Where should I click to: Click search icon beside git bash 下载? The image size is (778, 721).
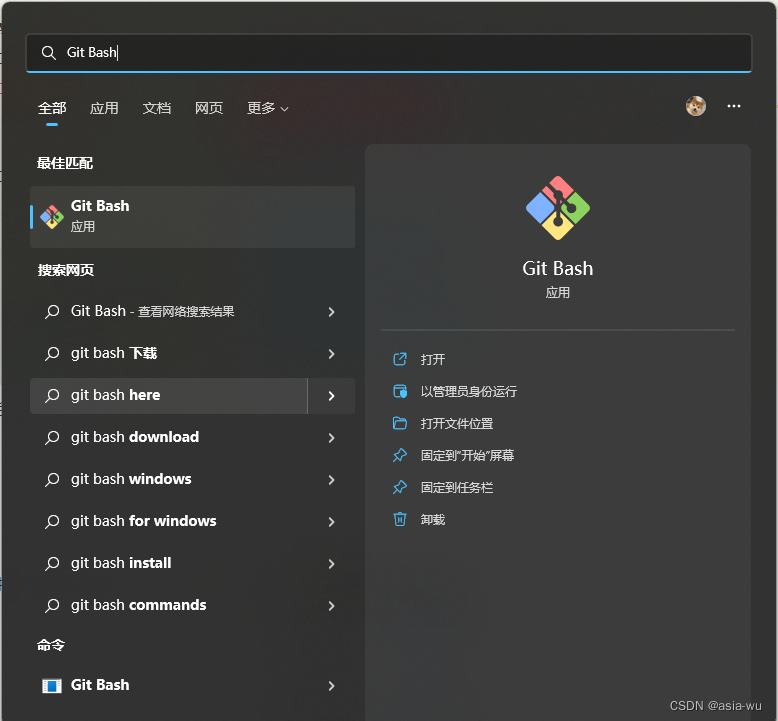[52, 354]
